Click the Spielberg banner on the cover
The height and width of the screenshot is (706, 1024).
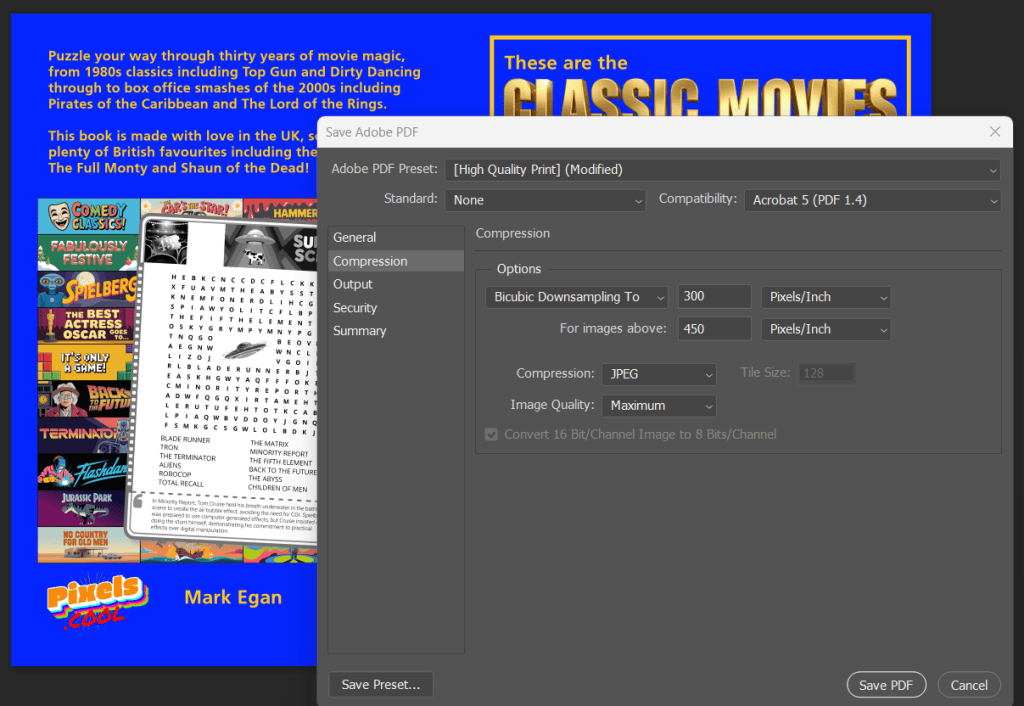tap(88, 289)
